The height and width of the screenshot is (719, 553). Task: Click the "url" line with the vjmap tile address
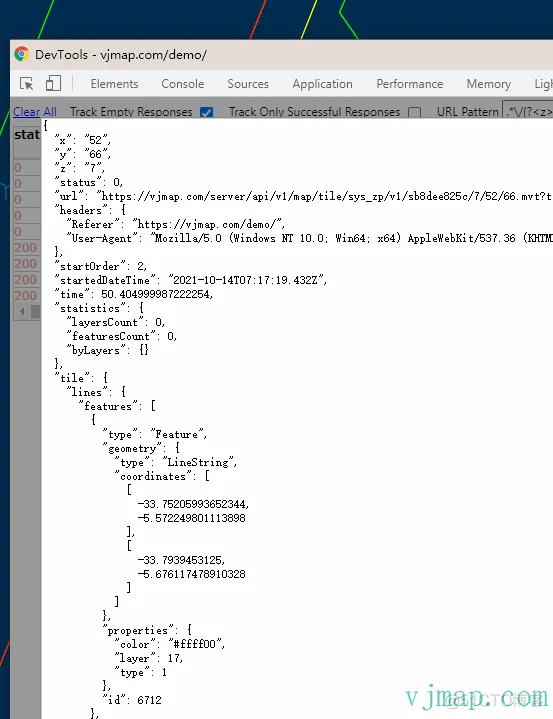point(304,196)
